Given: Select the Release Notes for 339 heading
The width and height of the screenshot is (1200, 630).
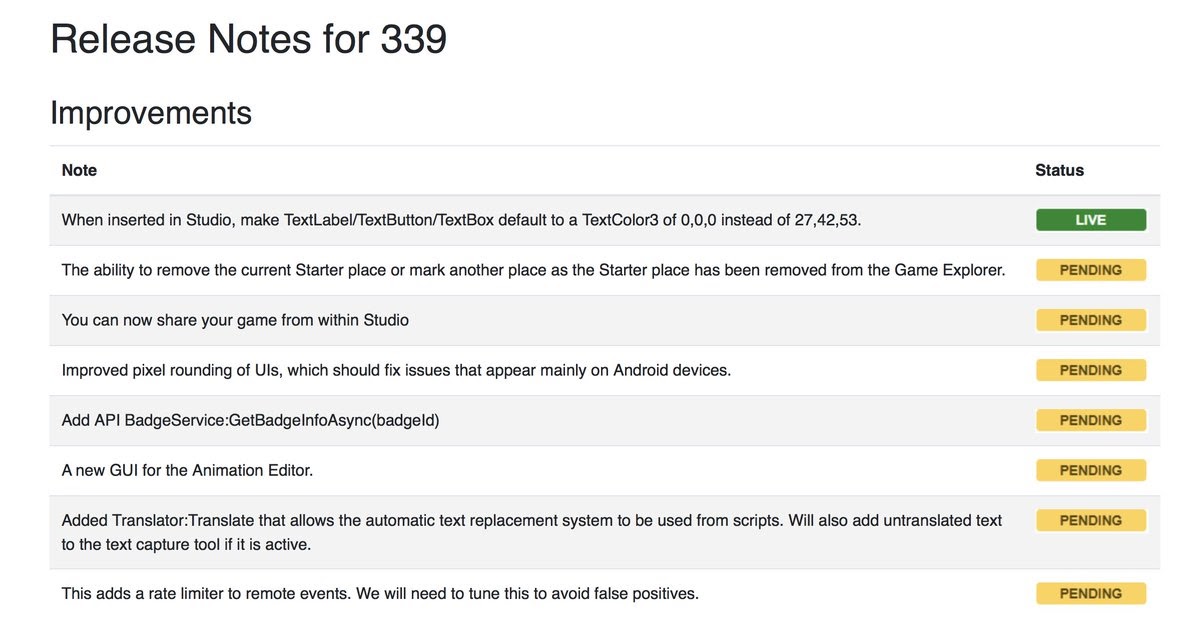Looking at the screenshot, I should [248, 39].
